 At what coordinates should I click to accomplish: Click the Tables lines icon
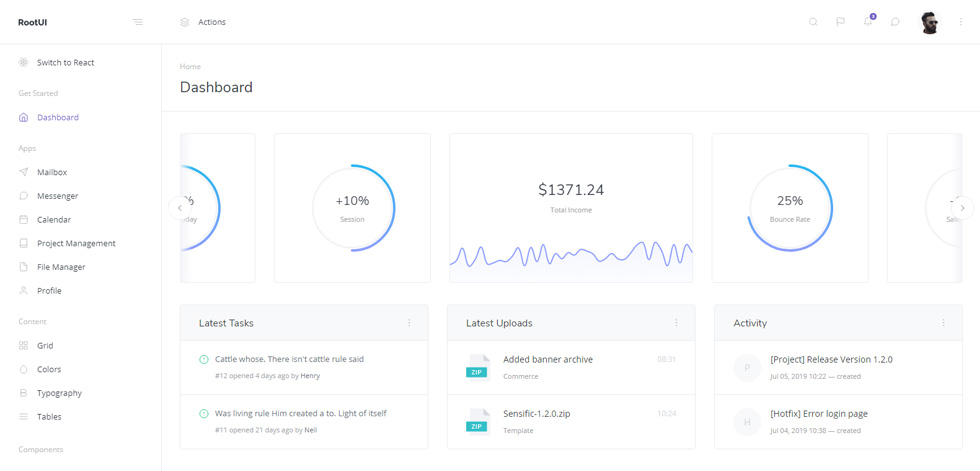coord(24,417)
